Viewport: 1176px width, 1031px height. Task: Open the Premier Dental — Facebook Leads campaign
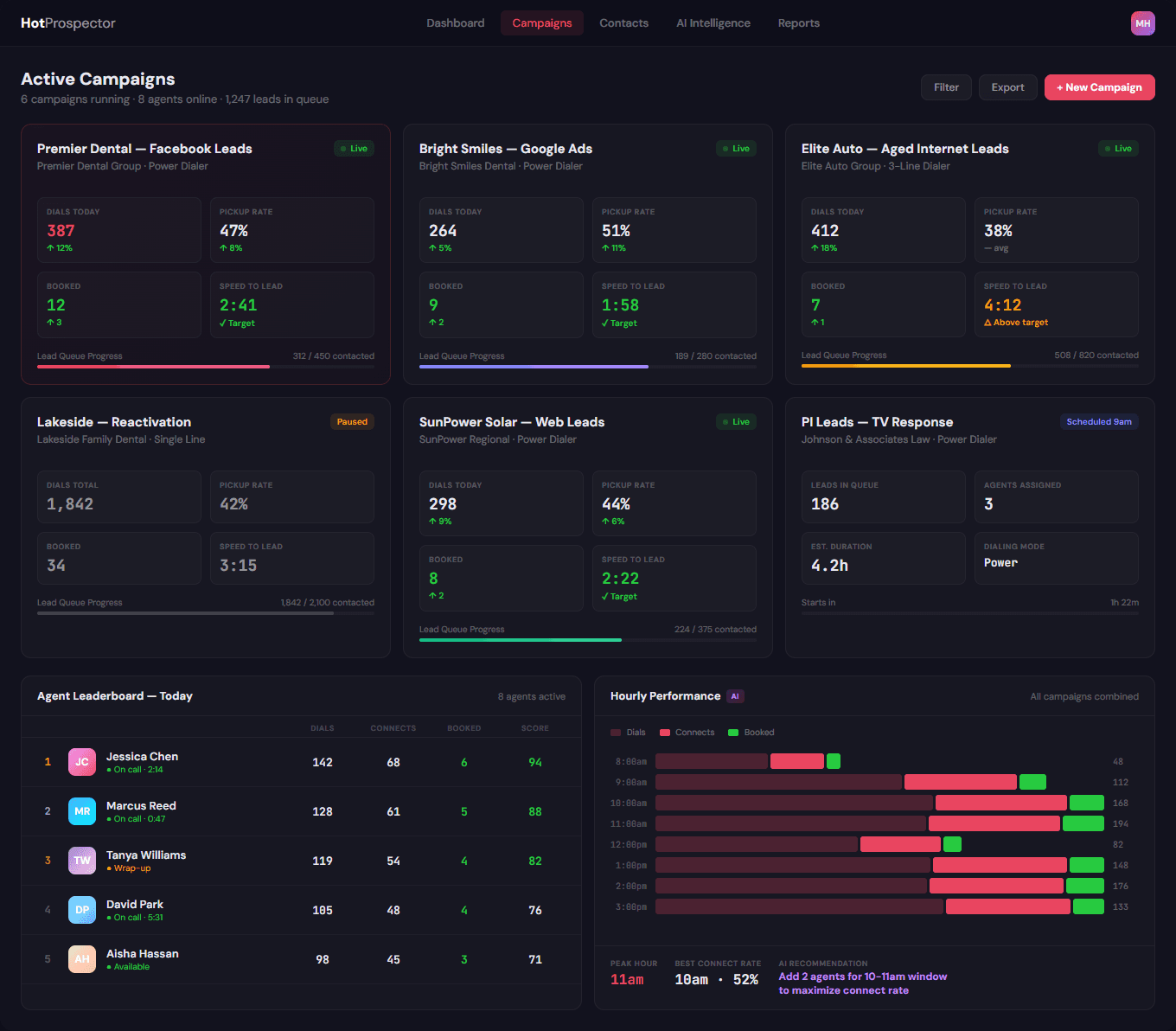(x=144, y=148)
